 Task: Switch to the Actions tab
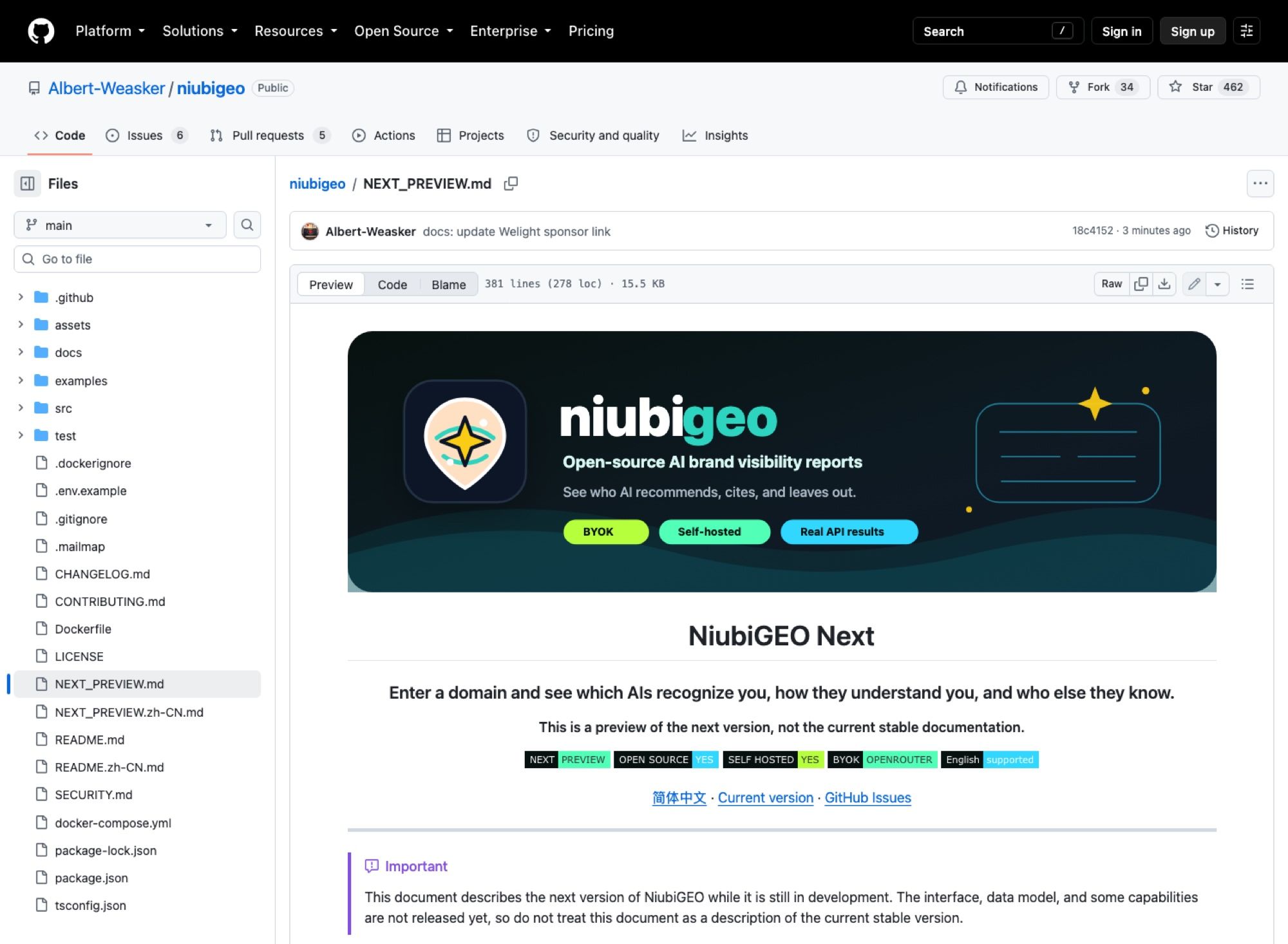click(x=384, y=135)
